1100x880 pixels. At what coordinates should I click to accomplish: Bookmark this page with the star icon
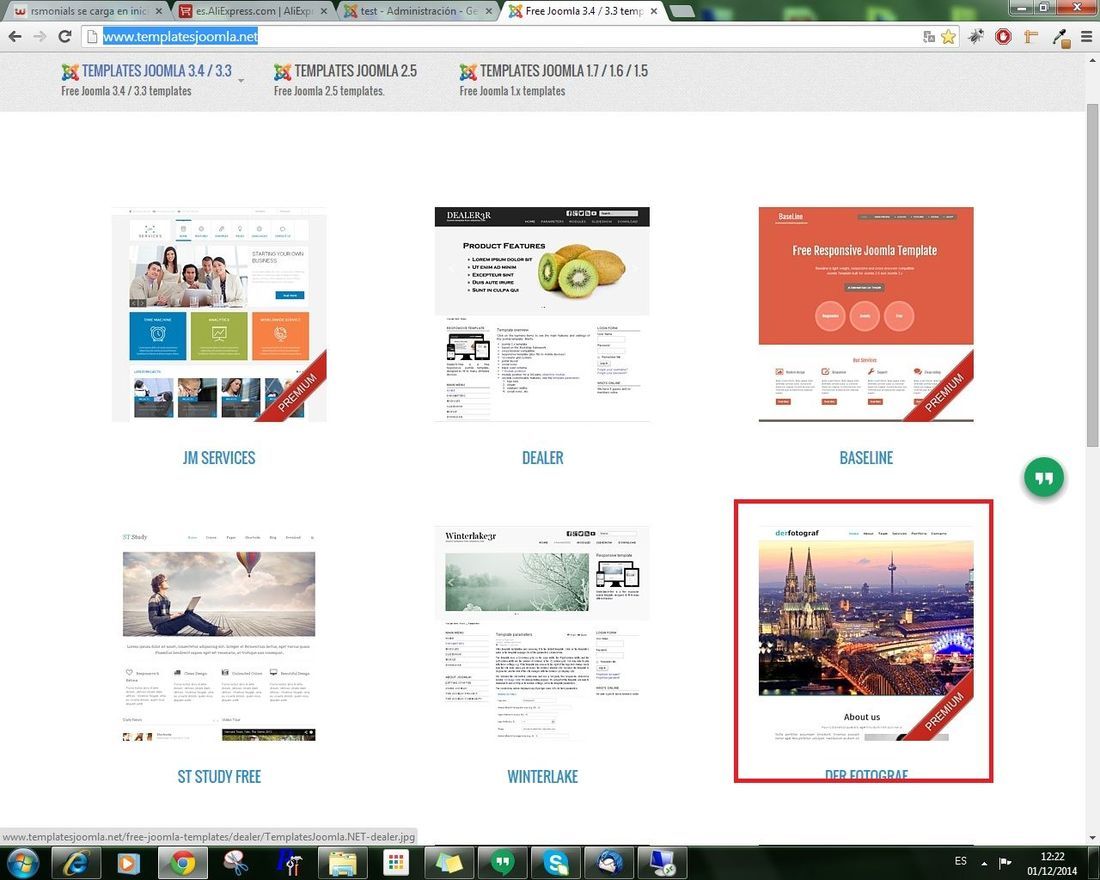coord(948,36)
